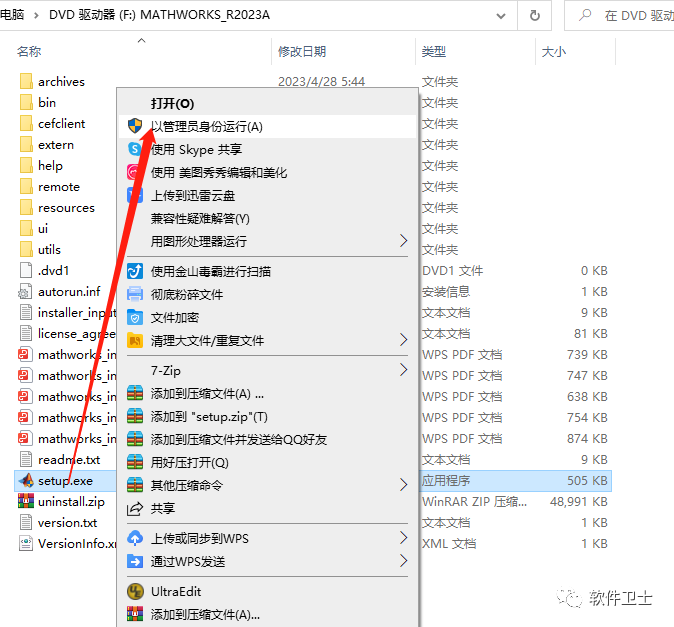Sort by 大小 column header
674x627 pixels.
pos(554,52)
